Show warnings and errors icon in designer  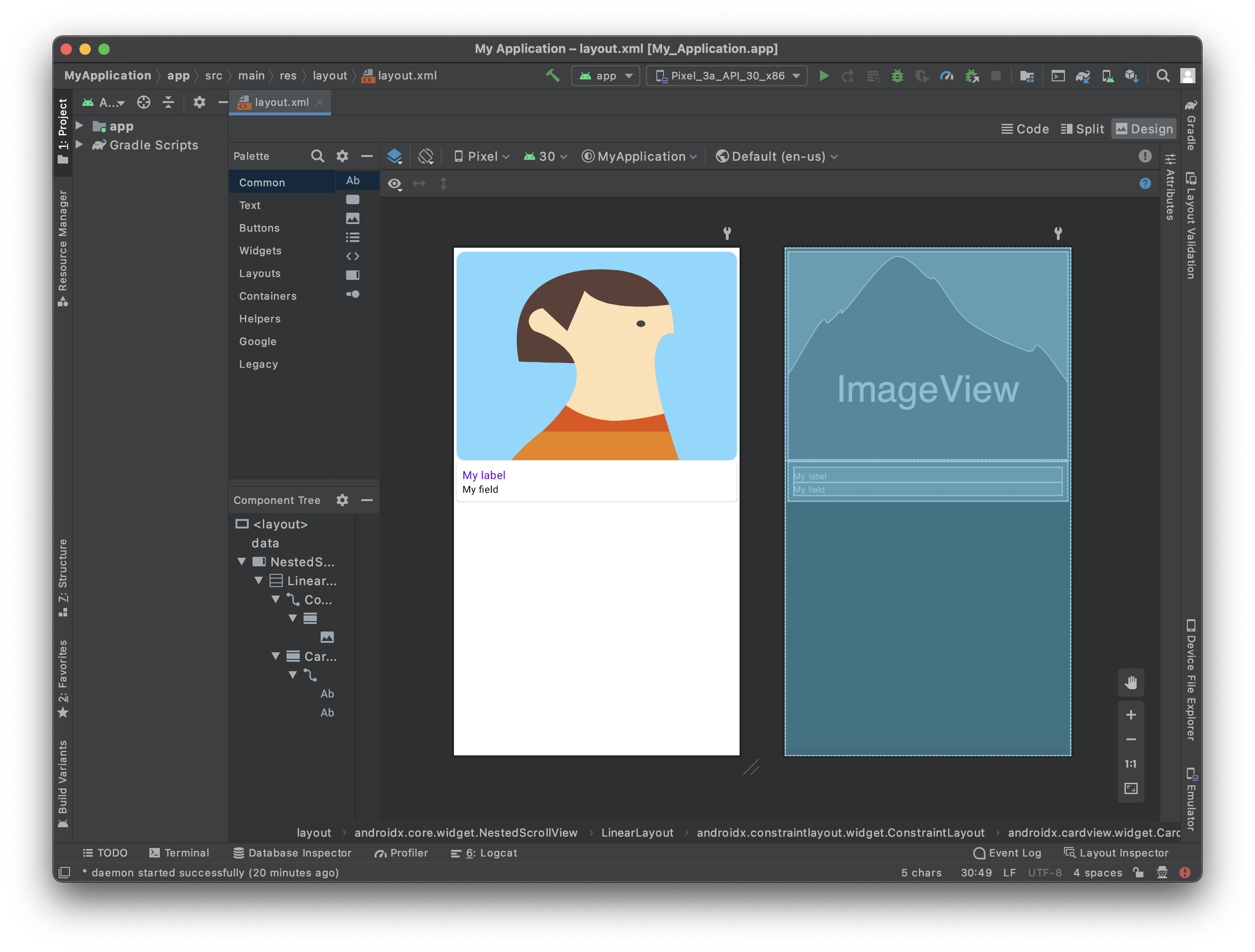pos(1145,156)
